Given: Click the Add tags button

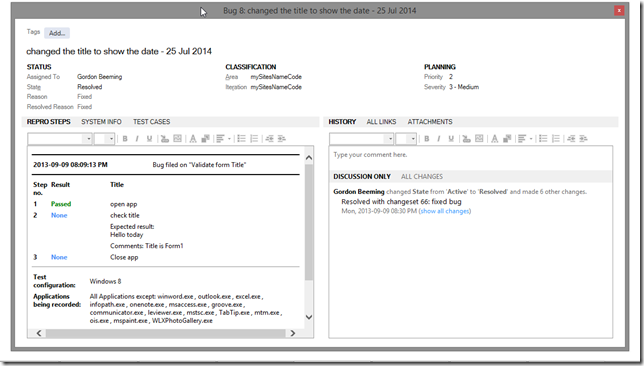Looking at the screenshot, I should pyautogui.click(x=57, y=33).
